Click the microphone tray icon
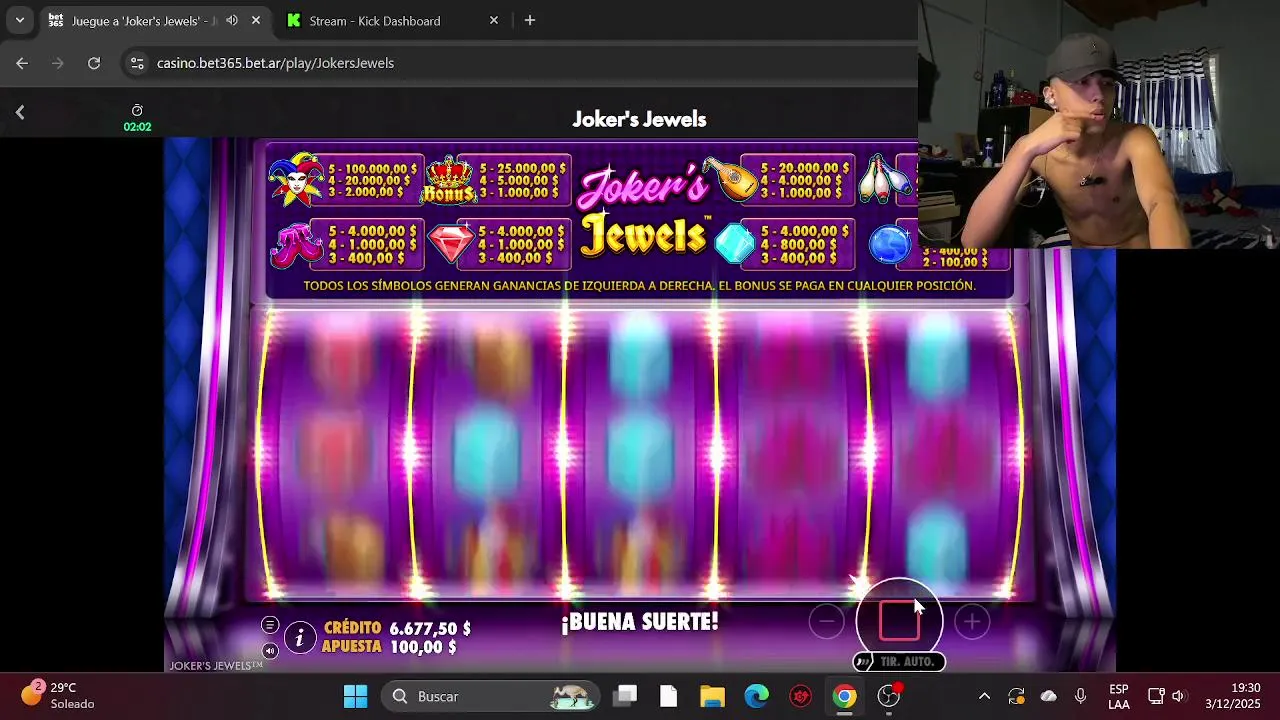The image size is (1280, 720). [x=1080, y=696]
